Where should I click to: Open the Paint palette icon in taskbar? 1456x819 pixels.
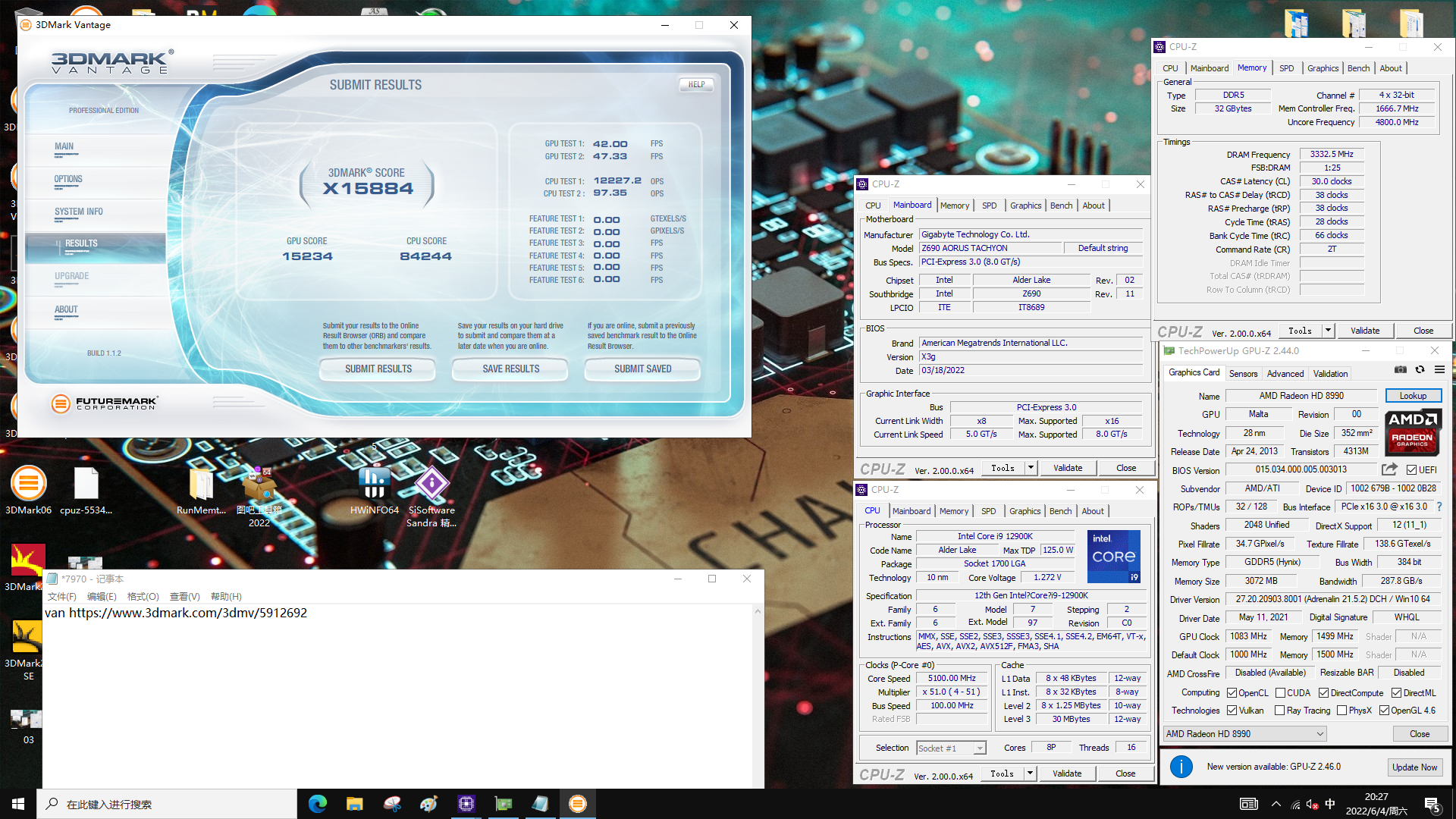[x=429, y=804]
